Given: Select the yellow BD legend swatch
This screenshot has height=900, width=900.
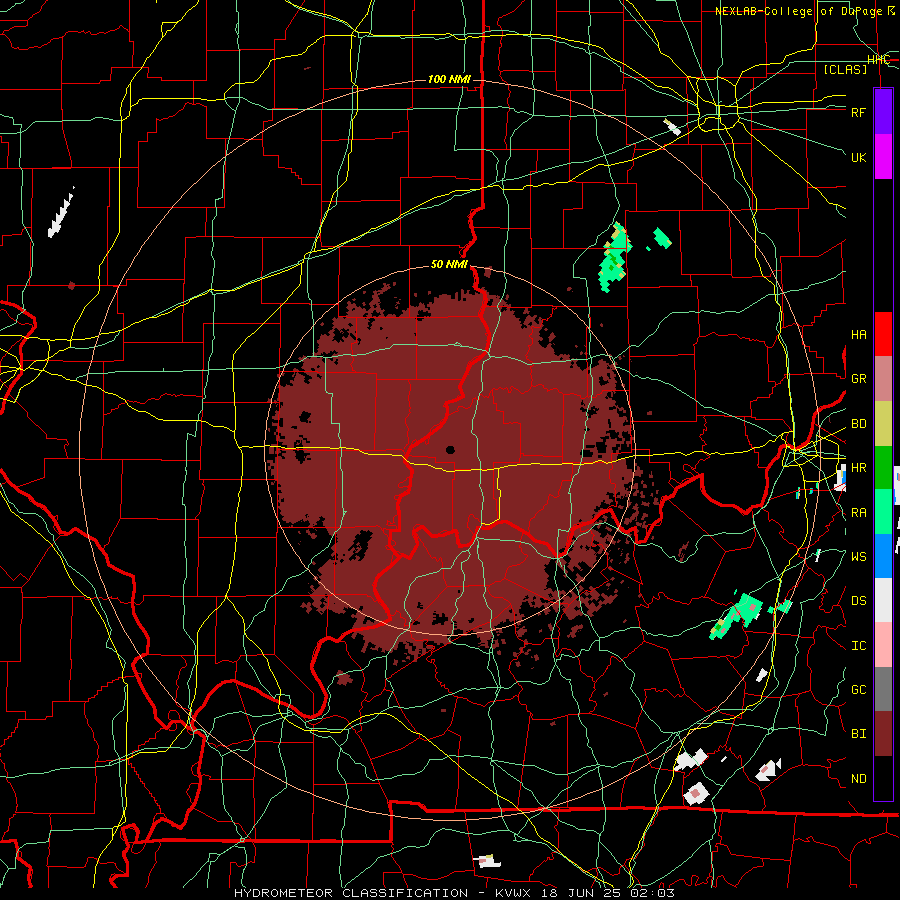Looking at the screenshot, I should point(883,423).
